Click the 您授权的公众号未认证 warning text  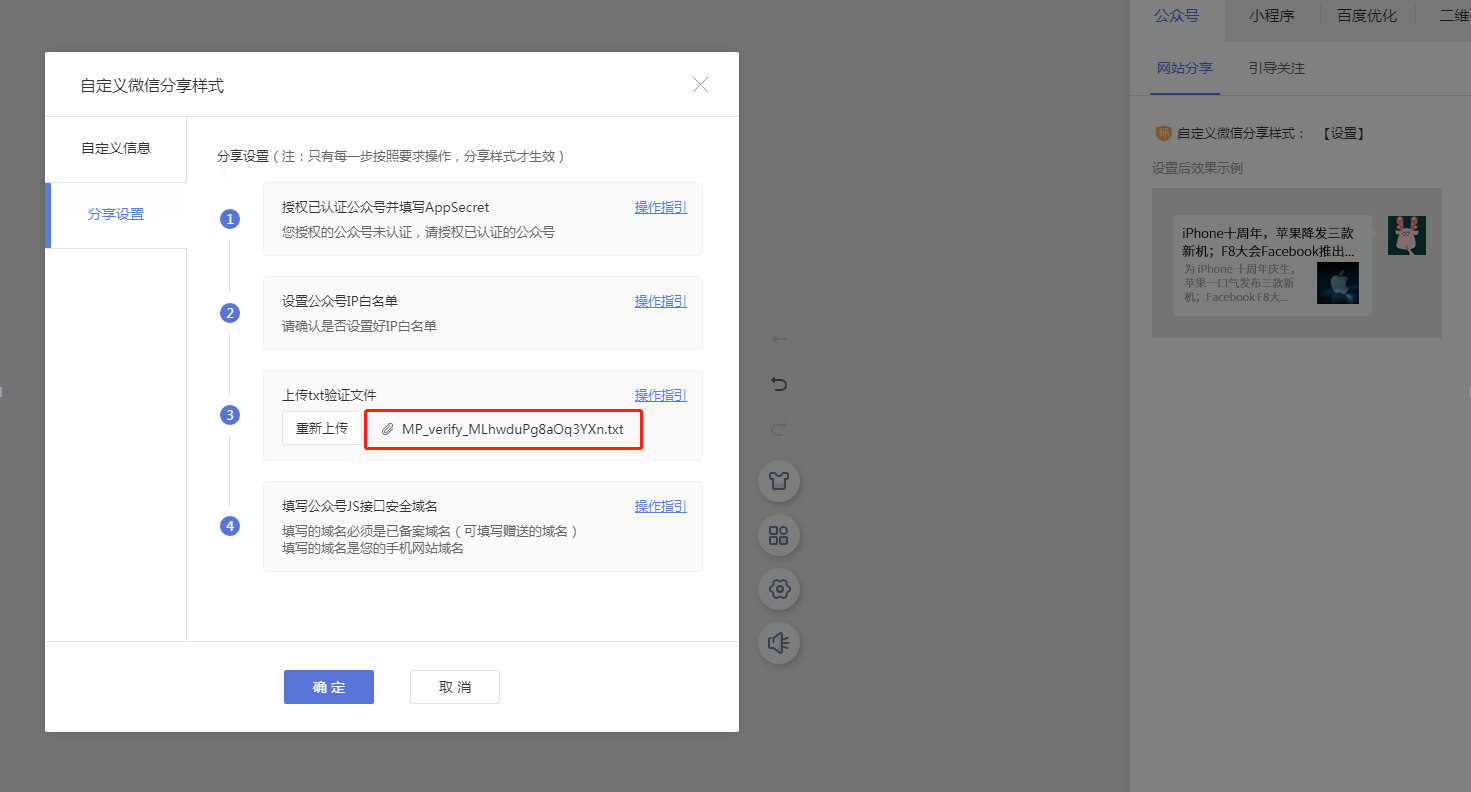pos(418,232)
